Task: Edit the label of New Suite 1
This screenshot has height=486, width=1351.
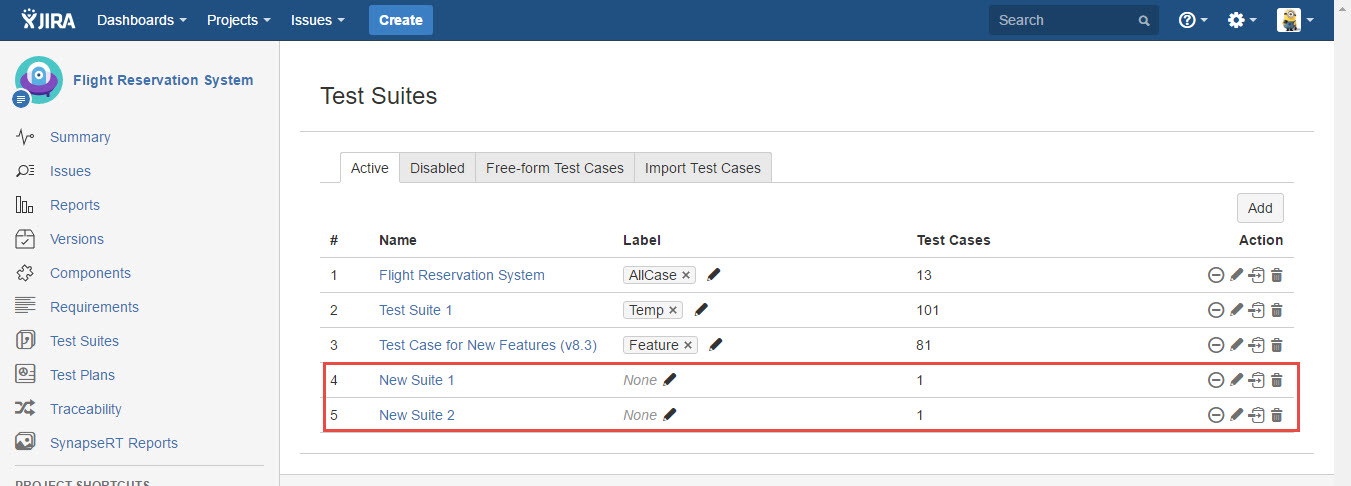Action: [670, 380]
